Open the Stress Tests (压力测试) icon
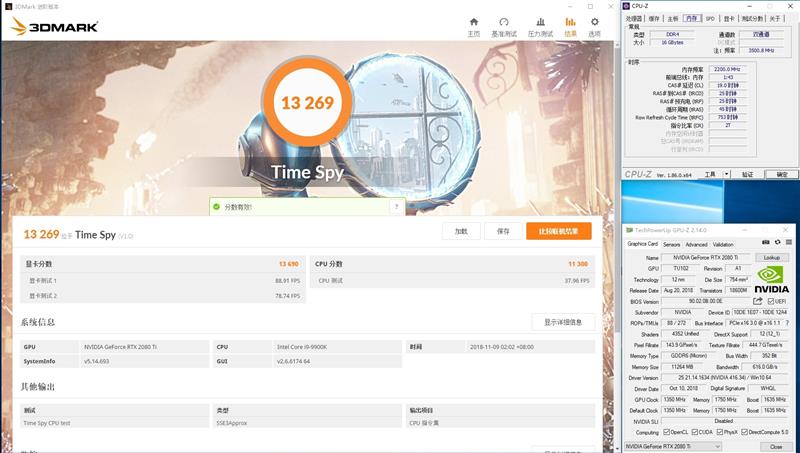 click(x=540, y=24)
